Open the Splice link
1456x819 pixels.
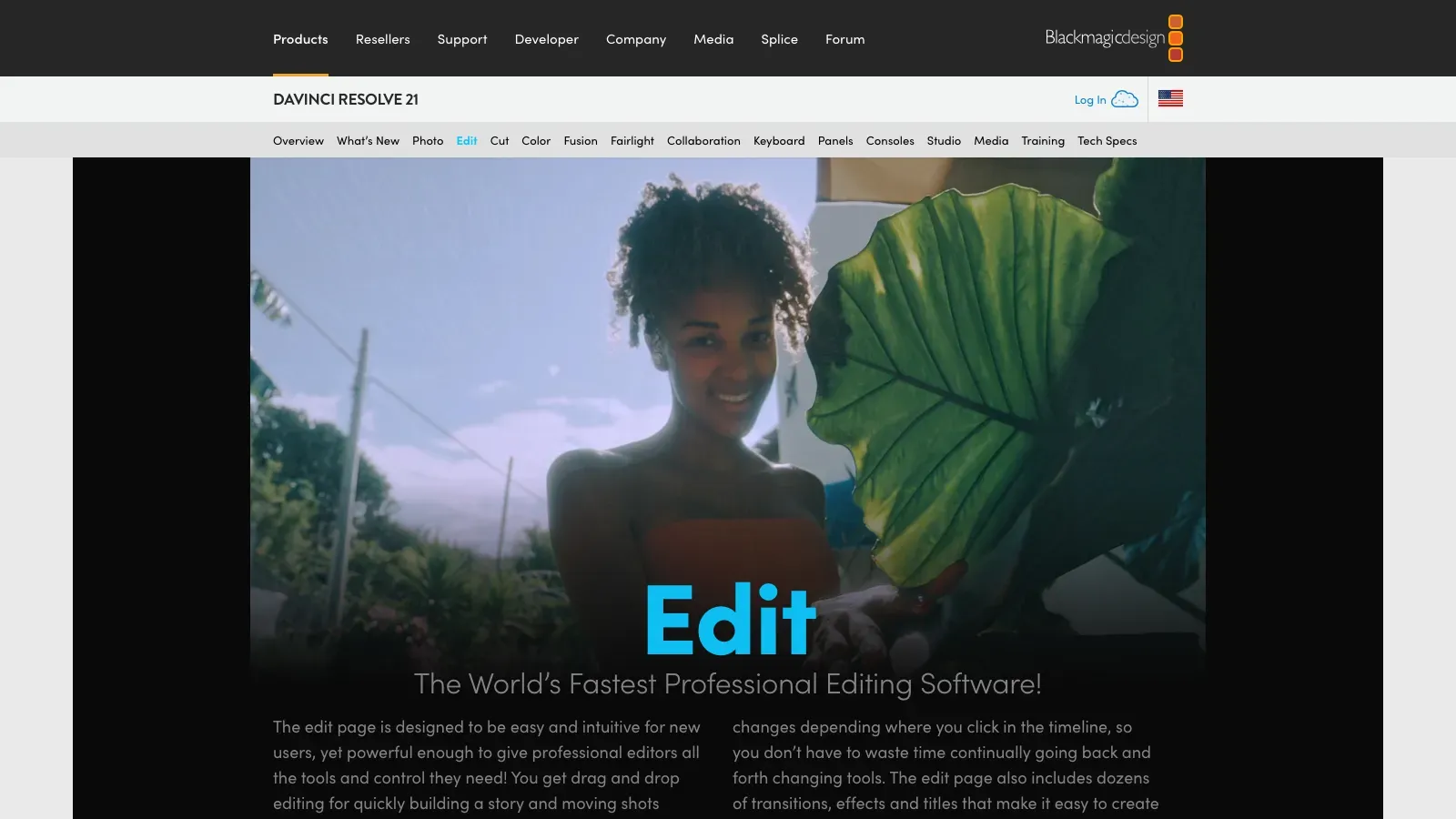click(x=779, y=39)
